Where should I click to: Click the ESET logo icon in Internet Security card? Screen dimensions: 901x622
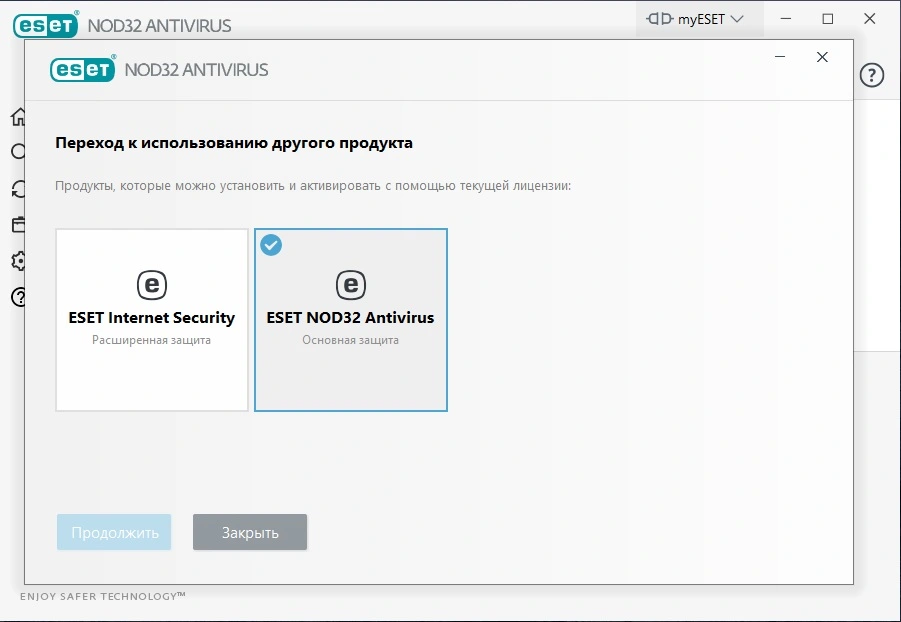tap(152, 285)
